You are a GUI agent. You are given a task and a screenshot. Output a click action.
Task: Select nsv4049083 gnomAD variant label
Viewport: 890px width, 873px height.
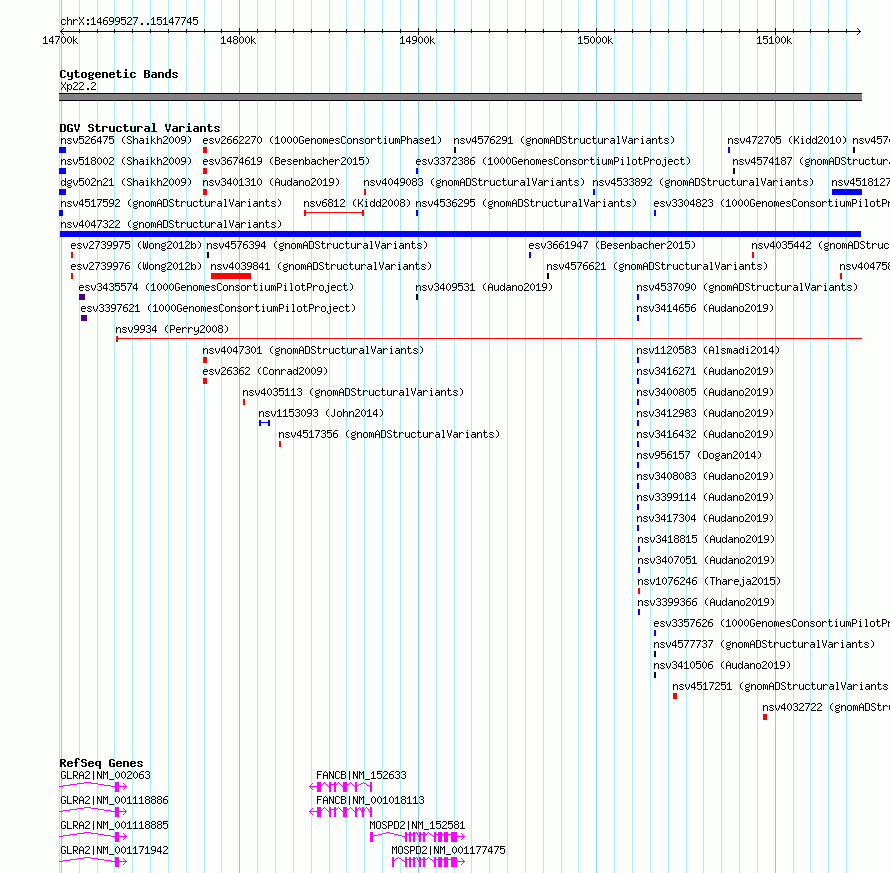[474, 182]
